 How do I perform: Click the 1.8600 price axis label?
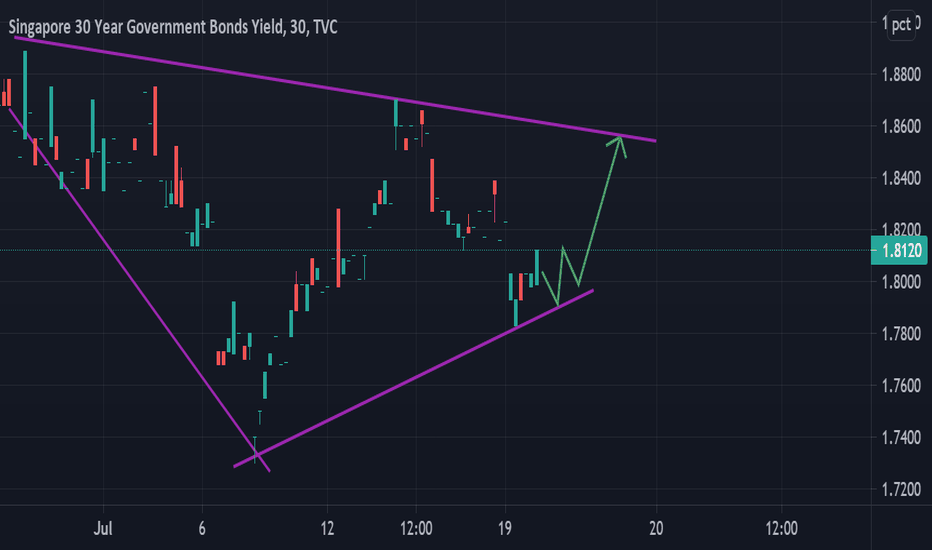[901, 127]
